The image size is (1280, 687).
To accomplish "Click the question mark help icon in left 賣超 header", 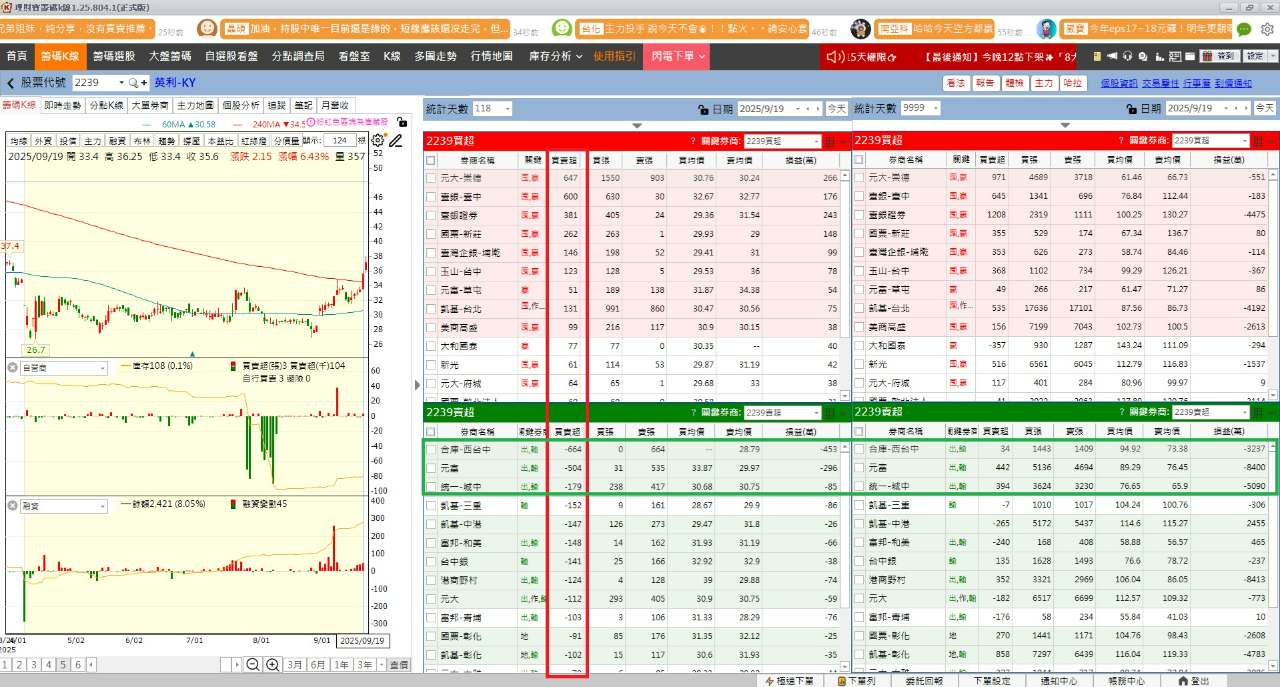I will coord(692,412).
